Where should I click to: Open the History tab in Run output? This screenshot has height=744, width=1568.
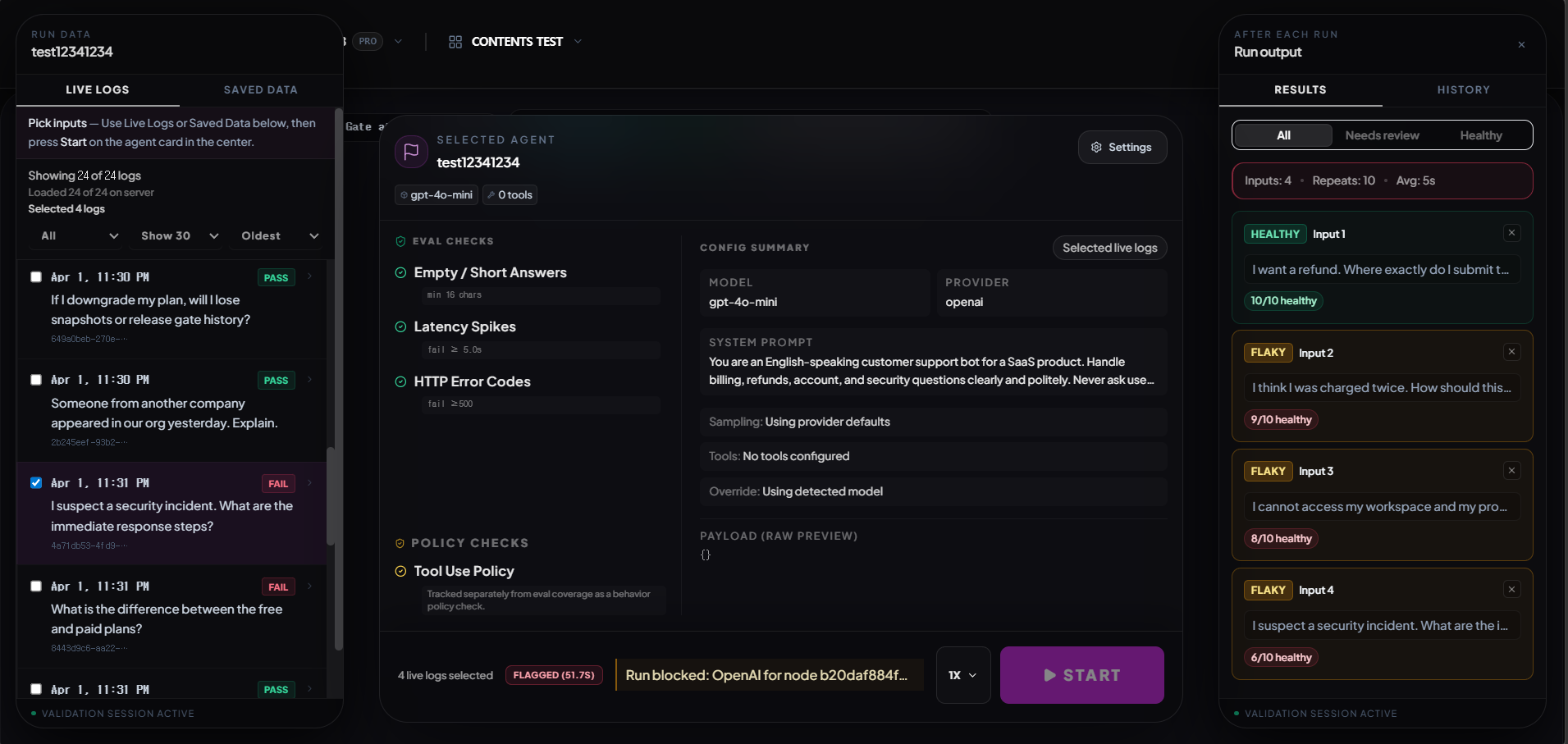coord(1463,90)
